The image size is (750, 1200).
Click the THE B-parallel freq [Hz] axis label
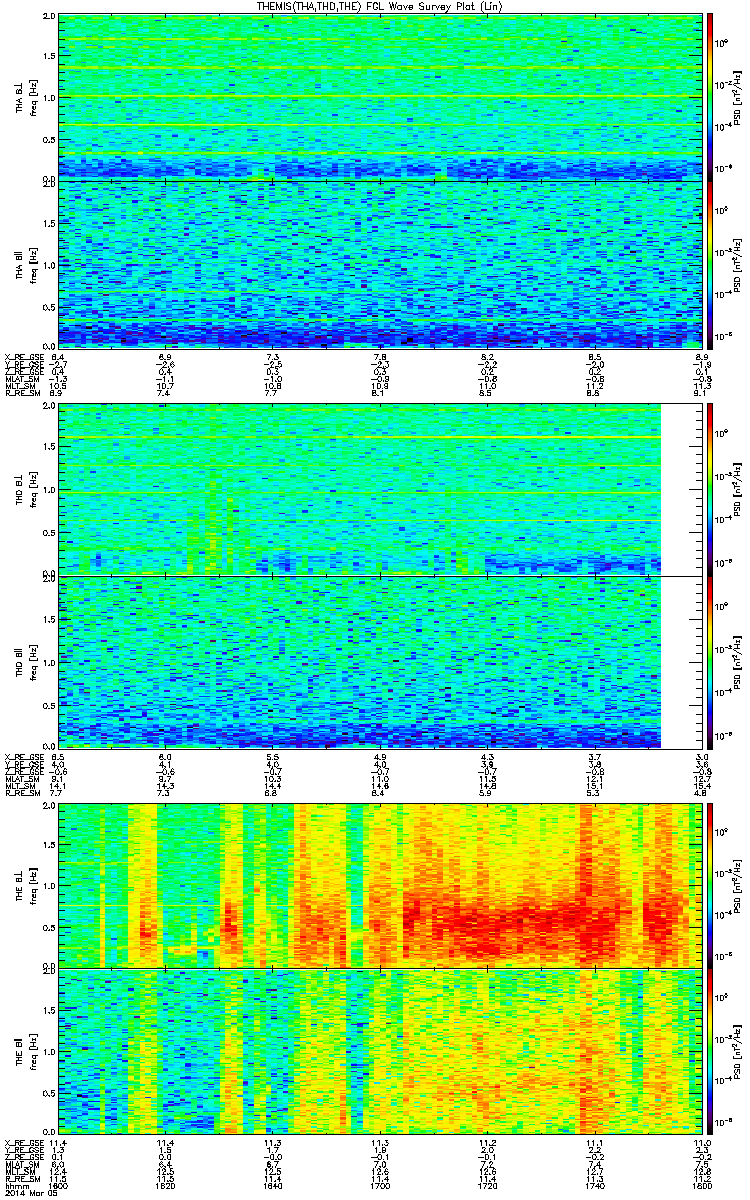click(32, 1052)
